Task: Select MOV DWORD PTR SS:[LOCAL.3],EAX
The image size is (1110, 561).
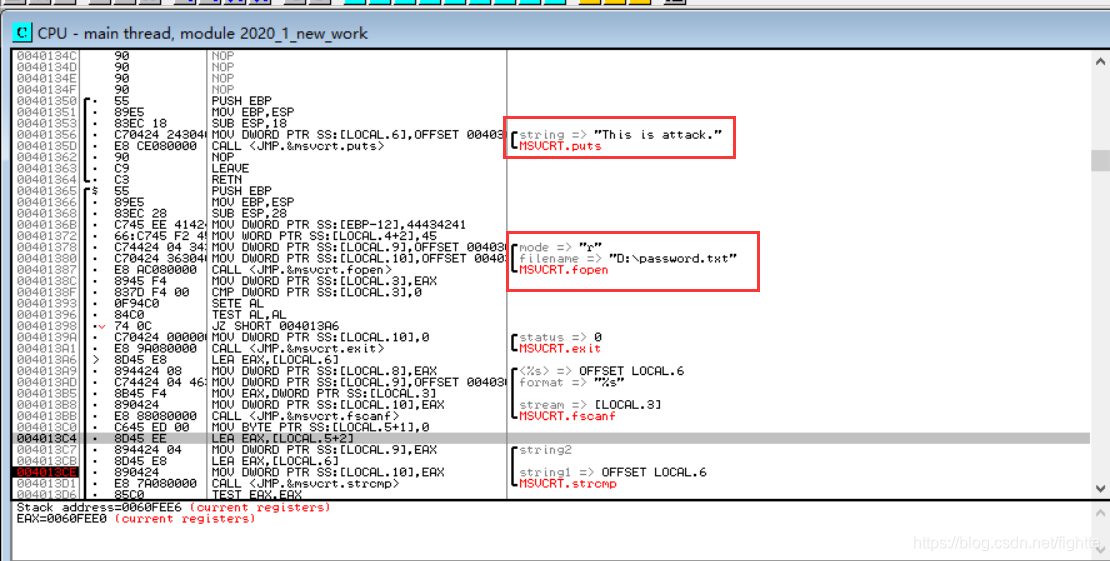Action: click(324, 281)
